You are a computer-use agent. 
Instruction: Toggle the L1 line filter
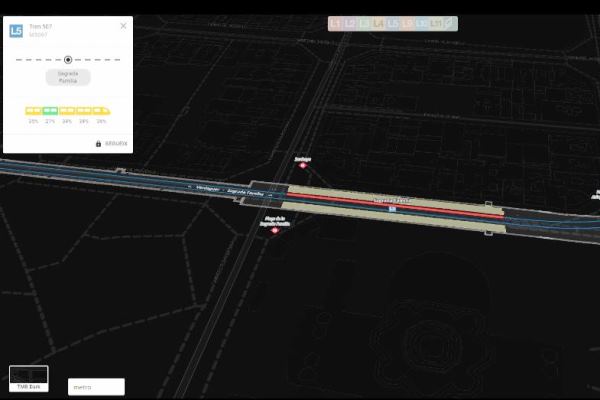(336, 23)
